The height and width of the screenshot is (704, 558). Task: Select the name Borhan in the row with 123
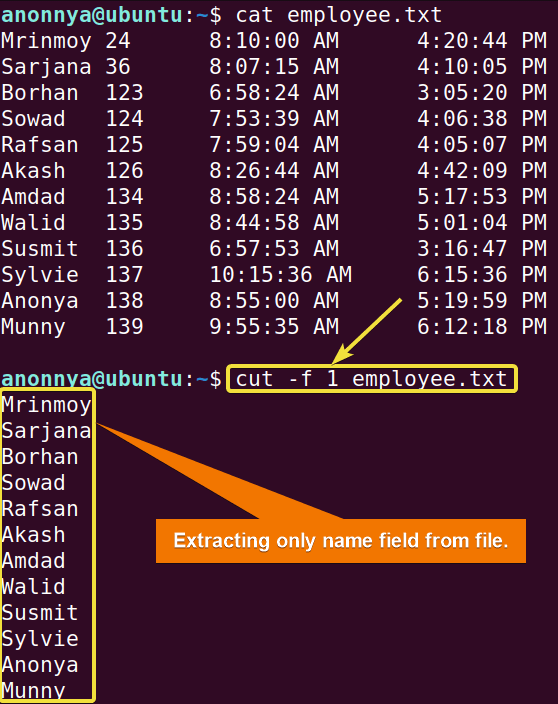(x=40, y=93)
